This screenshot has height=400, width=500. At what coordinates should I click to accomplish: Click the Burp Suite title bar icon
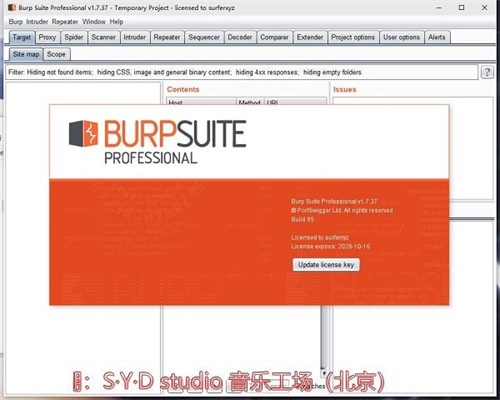pos(12,7)
